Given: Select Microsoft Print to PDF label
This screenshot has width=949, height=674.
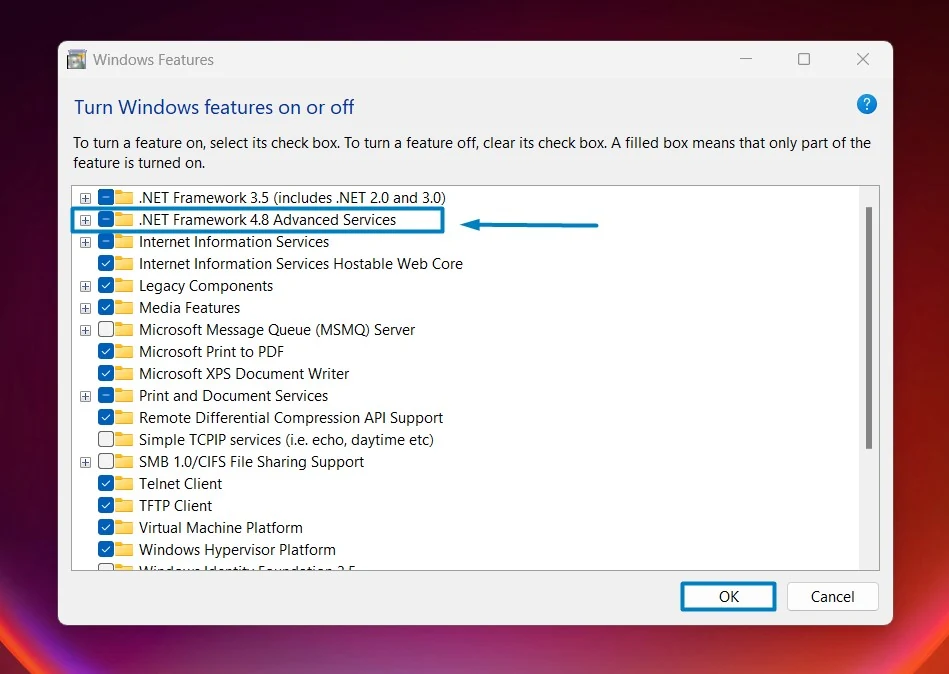Looking at the screenshot, I should pos(211,352).
